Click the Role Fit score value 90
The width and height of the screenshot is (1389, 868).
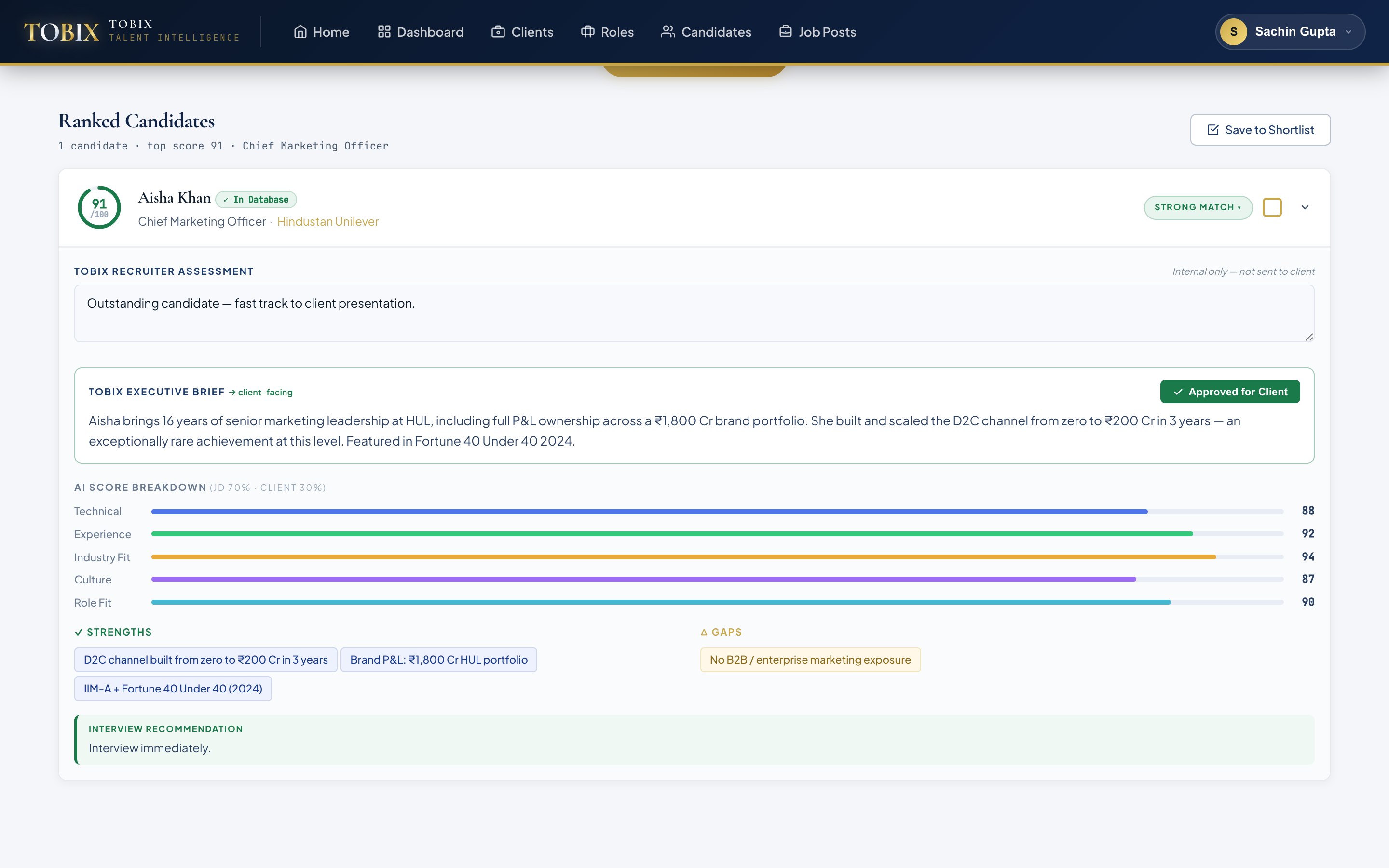(x=1308, y=602)
